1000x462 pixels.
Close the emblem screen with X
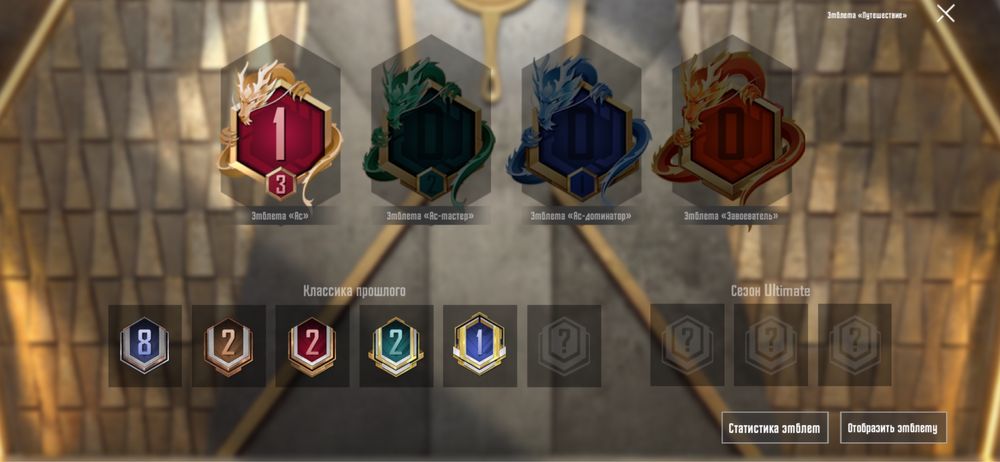coord(945,13)
